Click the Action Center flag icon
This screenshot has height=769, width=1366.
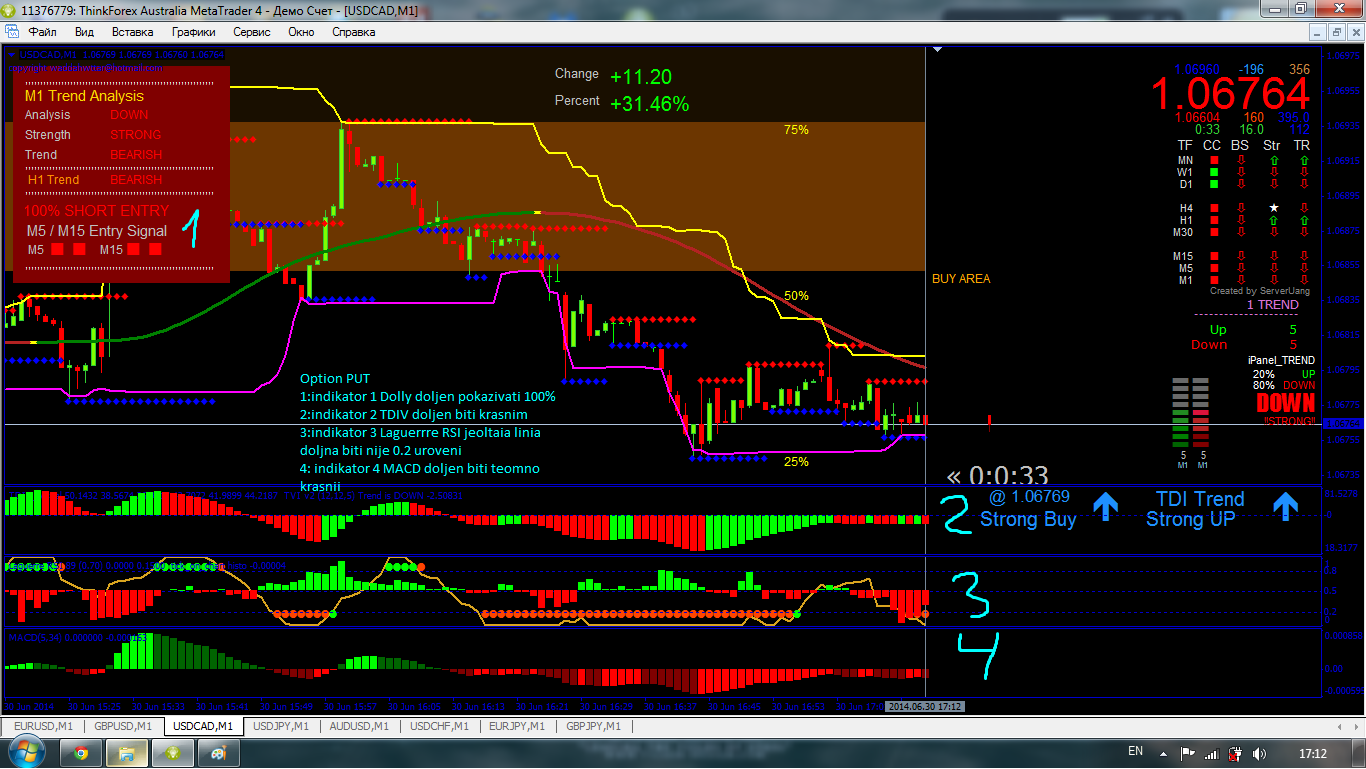click(1187, 753)
